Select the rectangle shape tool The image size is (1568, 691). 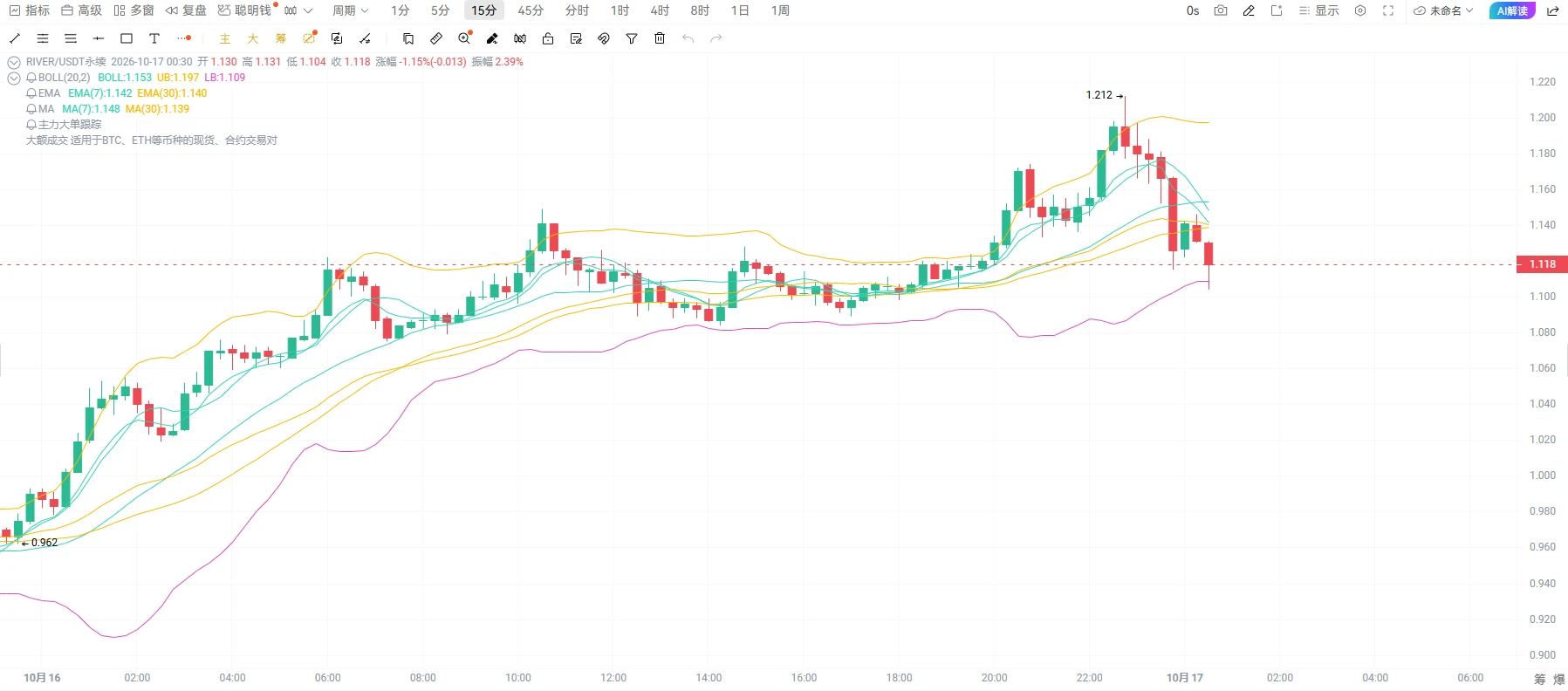[127, 38]
